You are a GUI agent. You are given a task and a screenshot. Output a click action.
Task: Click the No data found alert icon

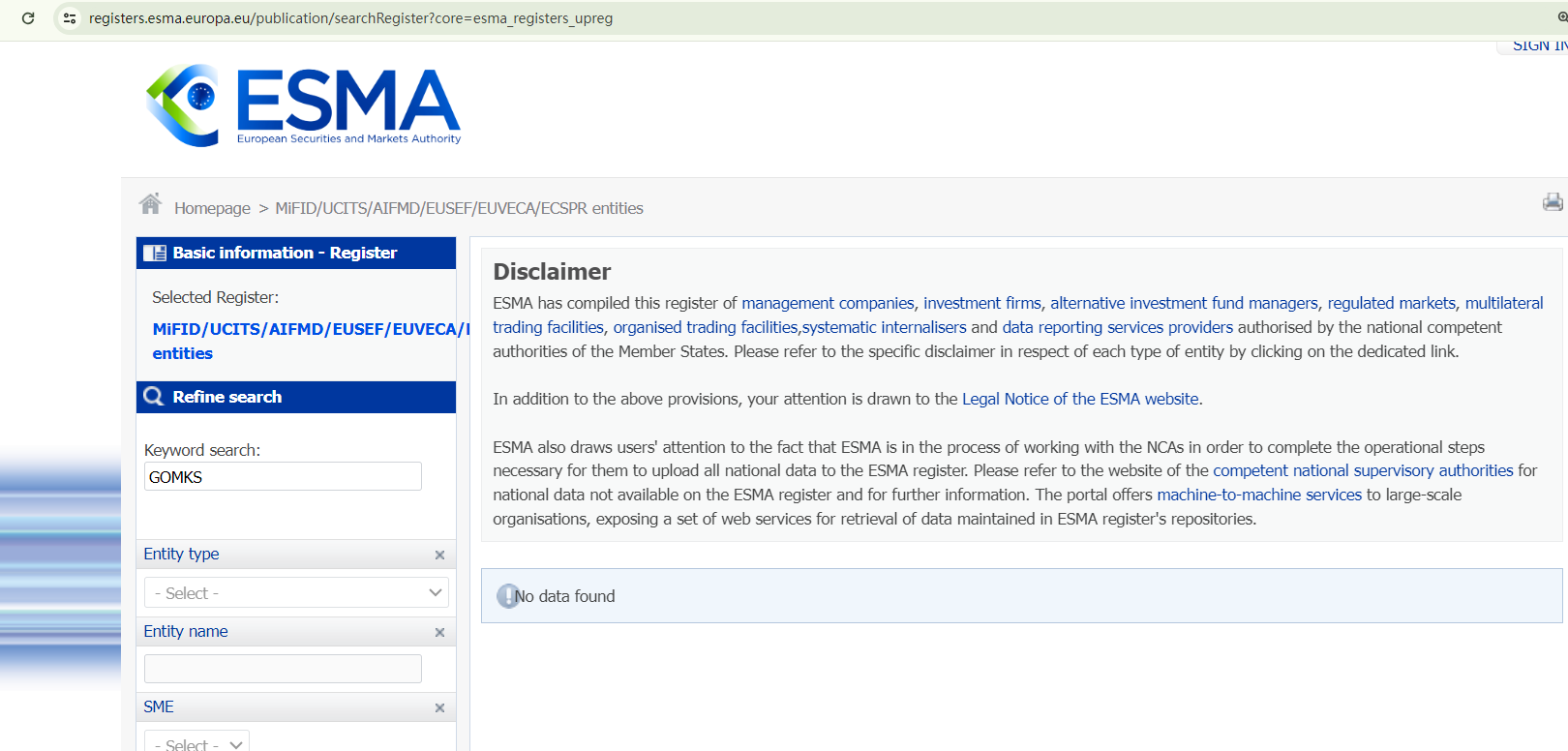click(x=507, y=596)
